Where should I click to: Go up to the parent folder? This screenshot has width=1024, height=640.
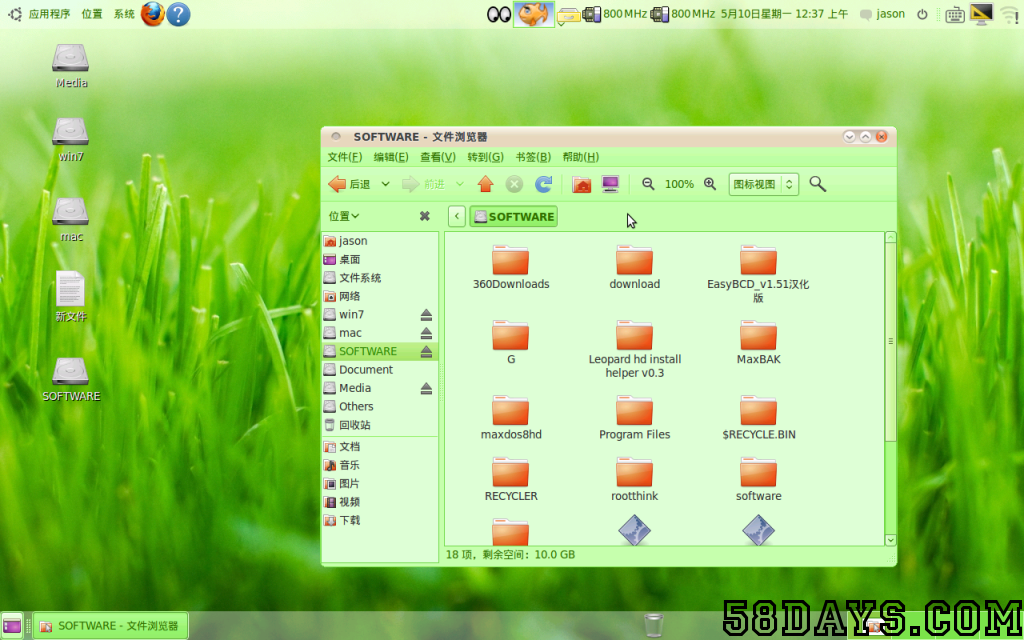pyautogui.click(x=486, y=184)
